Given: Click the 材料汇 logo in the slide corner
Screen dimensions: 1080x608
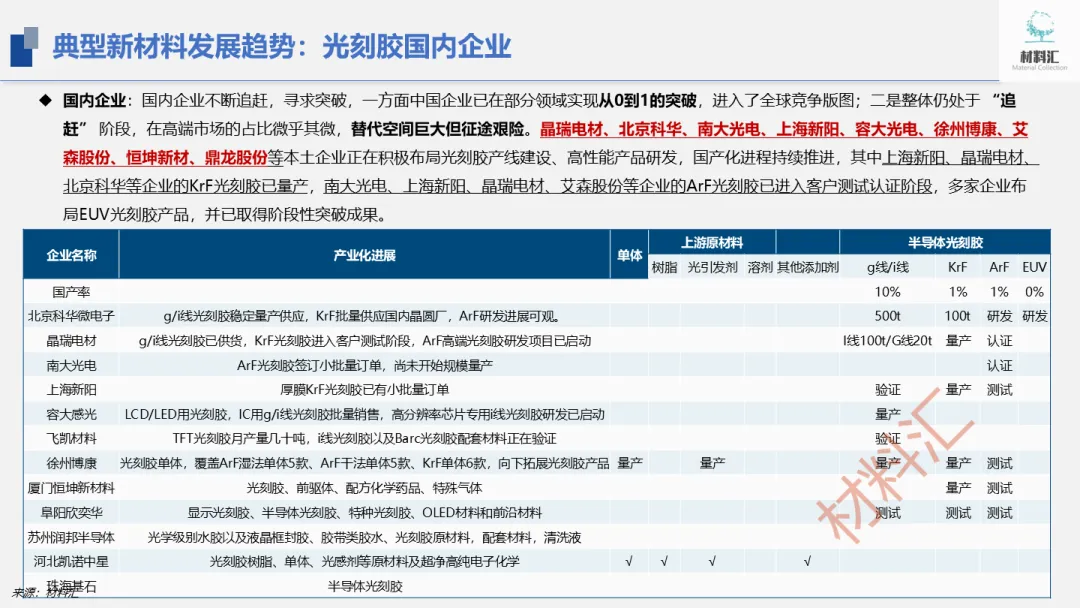Looking at the screenshot, I should coord(1039,40).
